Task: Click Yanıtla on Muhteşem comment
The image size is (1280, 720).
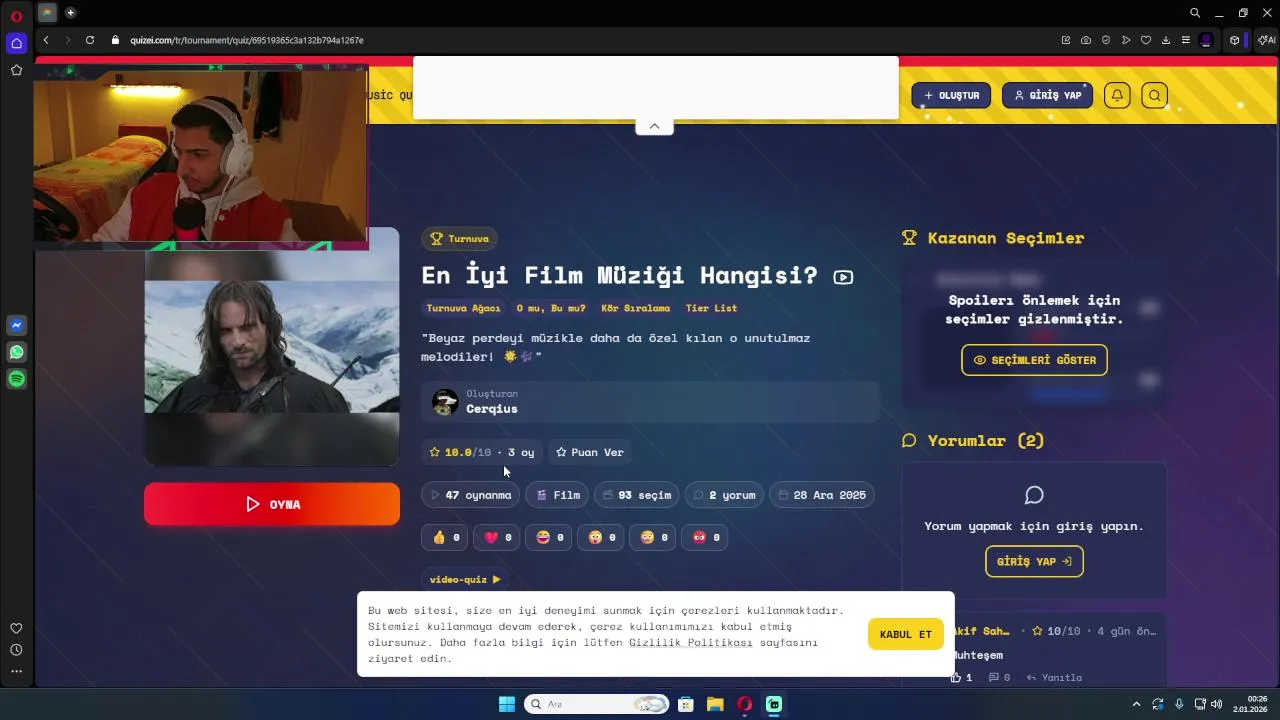Action: tap(1054, 677)
